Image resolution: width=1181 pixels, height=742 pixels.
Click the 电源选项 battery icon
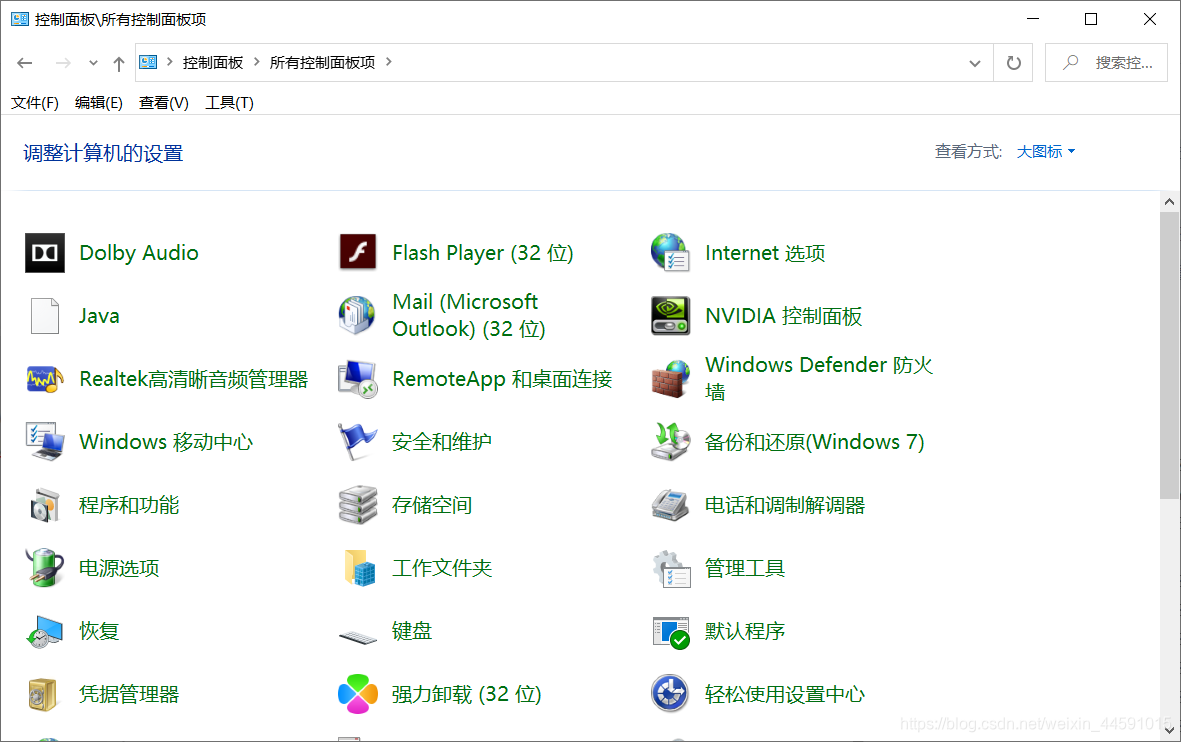(x=44, y=568)
